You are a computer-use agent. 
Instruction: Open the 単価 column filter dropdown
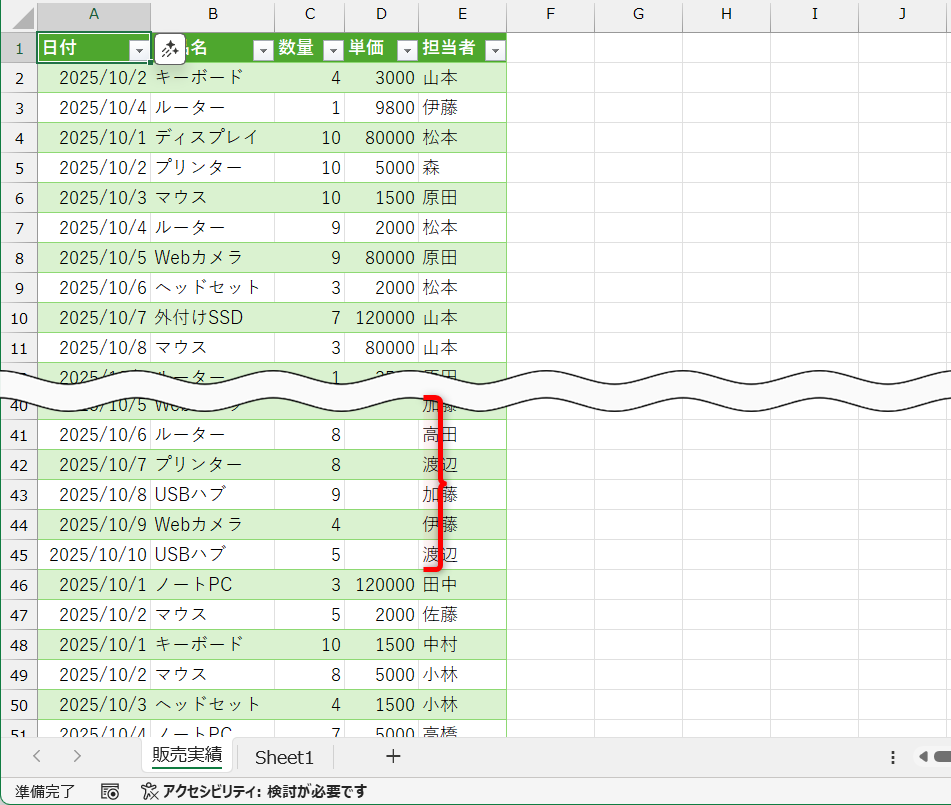(x=407, y=50)
